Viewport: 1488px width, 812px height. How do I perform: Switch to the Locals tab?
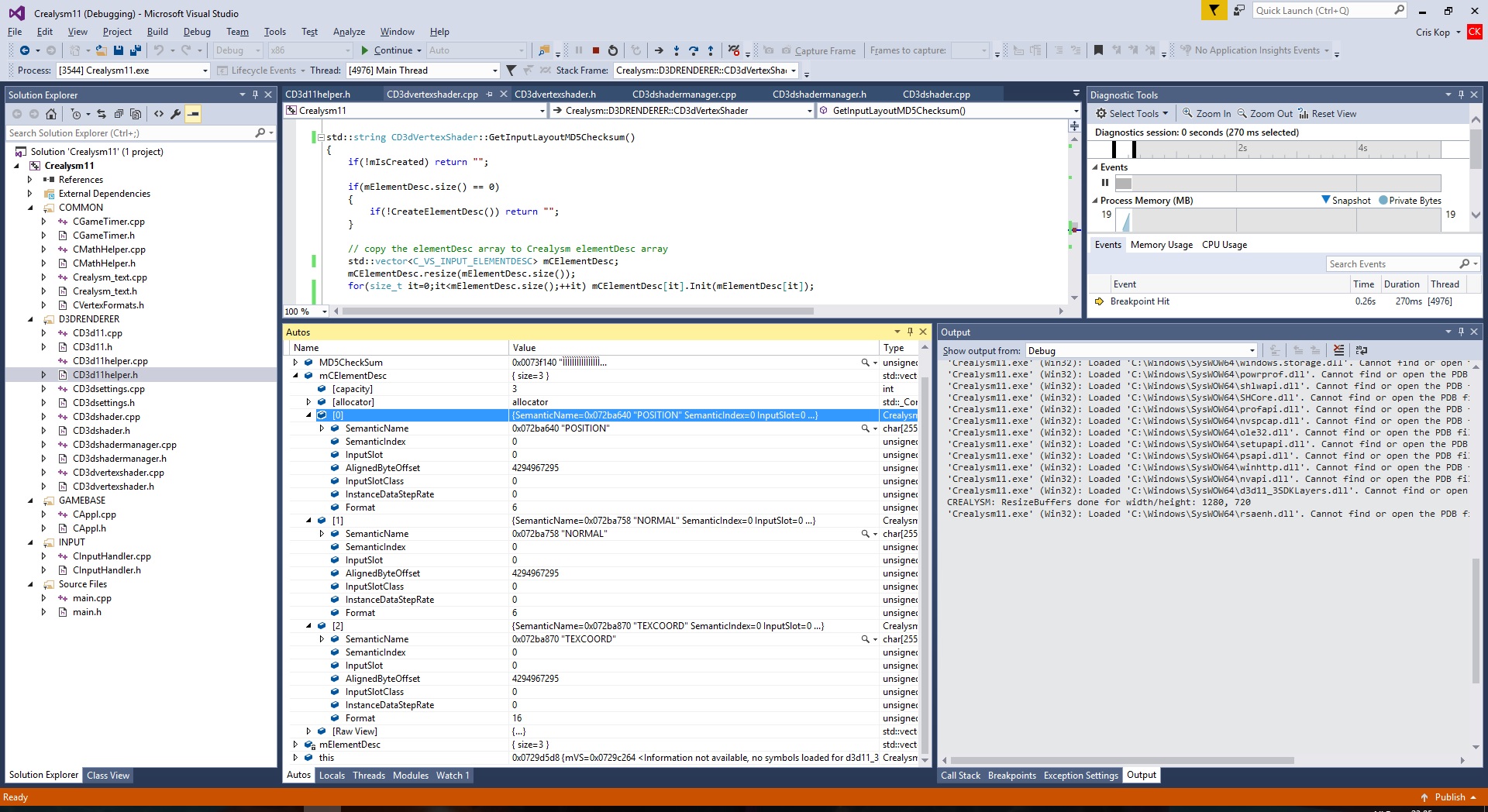(332, 776)
